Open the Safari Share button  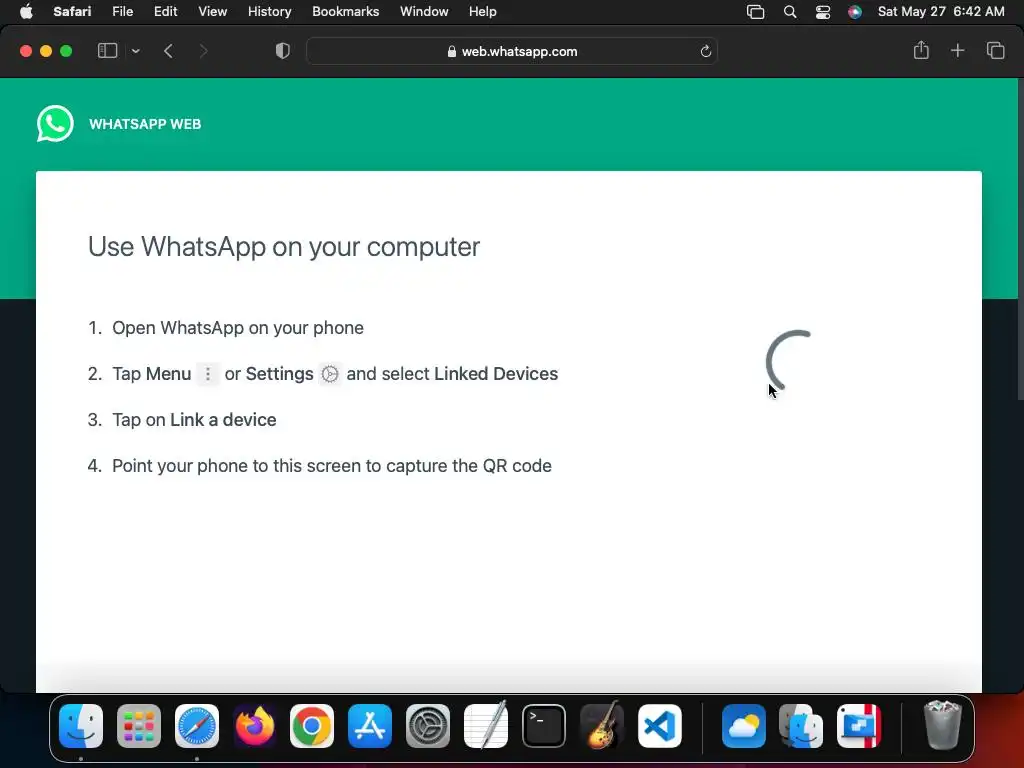point(921,50)
